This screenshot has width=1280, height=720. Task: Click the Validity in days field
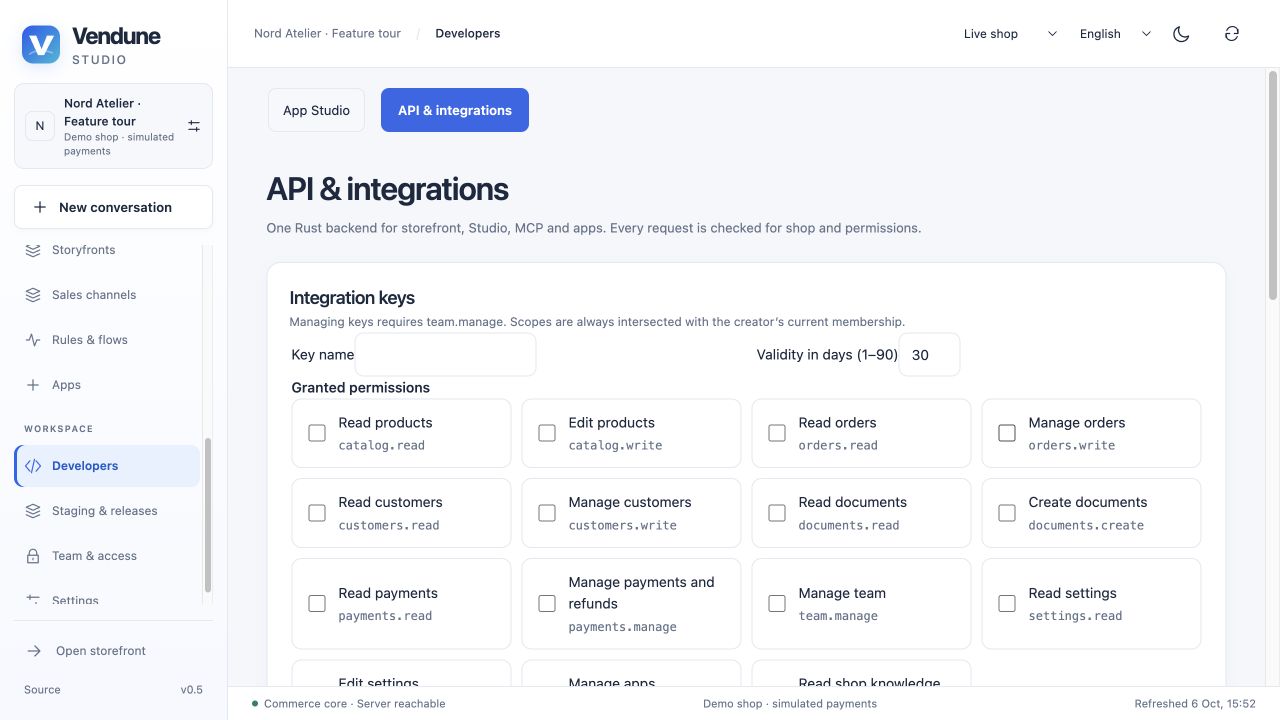(929, 355)
